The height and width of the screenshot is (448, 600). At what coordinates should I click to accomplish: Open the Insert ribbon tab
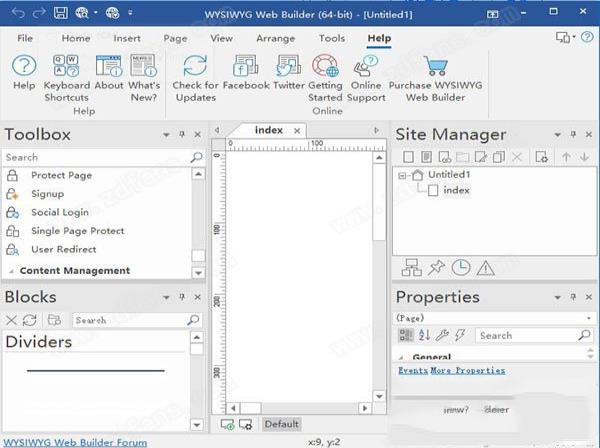point(127,38)
